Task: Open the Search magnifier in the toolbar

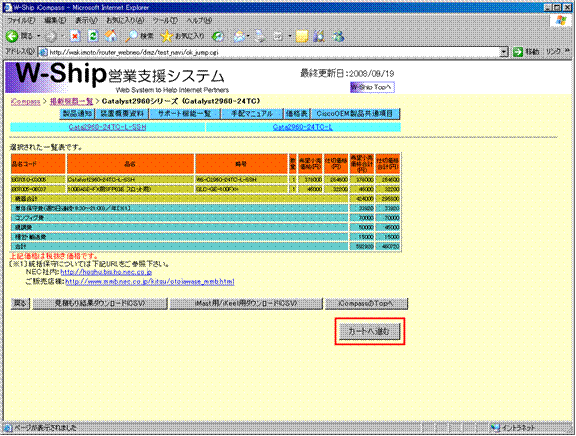Action: 139,36
